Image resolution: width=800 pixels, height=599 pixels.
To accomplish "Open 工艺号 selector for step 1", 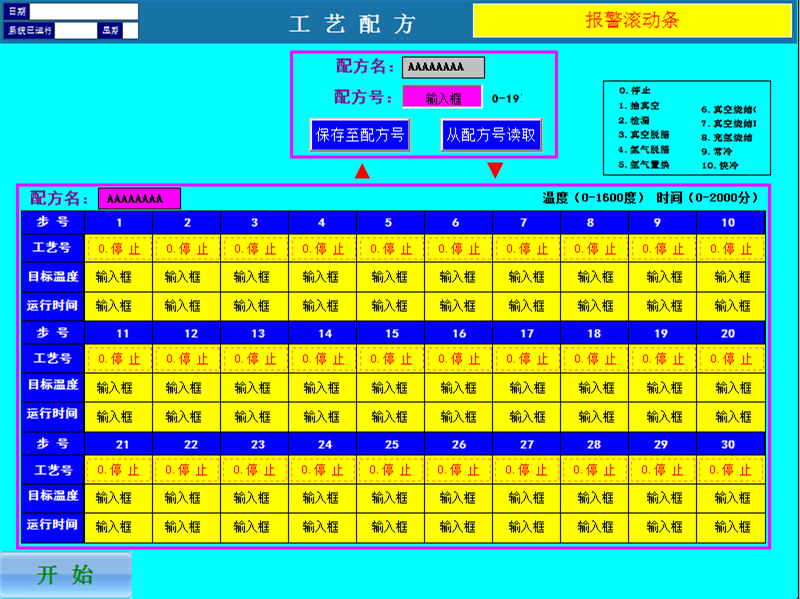I will pos(119,248).
